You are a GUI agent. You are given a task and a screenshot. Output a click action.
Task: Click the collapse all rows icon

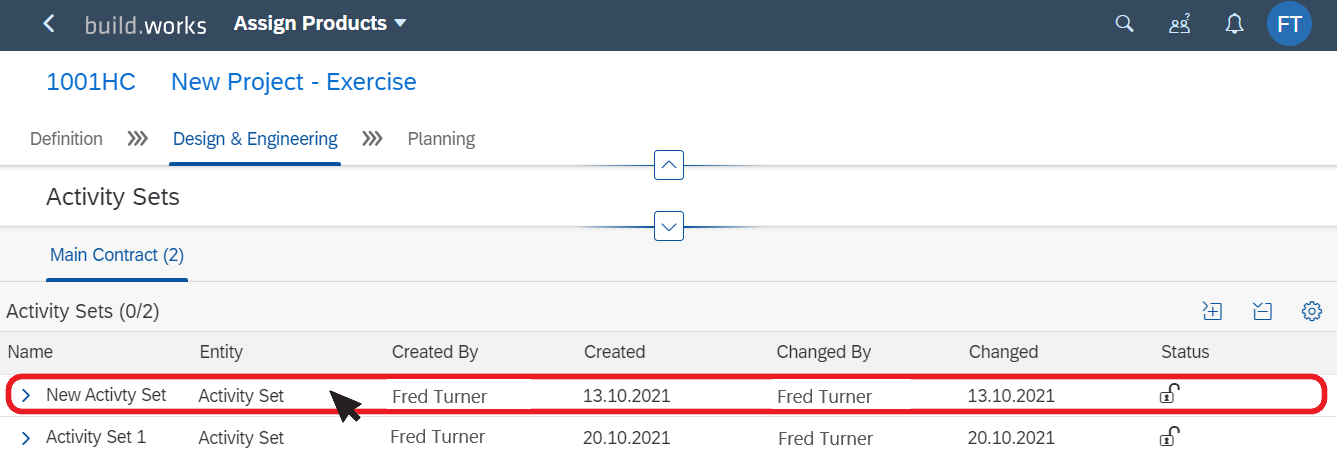(1262, 312)
